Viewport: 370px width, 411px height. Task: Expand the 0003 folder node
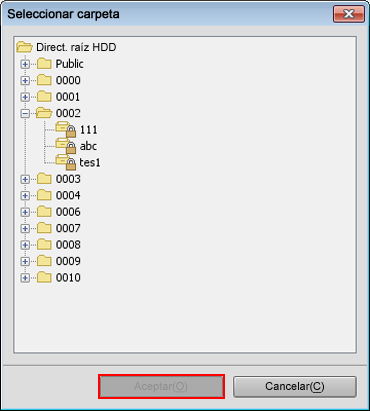pyautogui.click(x=25, y=179)
